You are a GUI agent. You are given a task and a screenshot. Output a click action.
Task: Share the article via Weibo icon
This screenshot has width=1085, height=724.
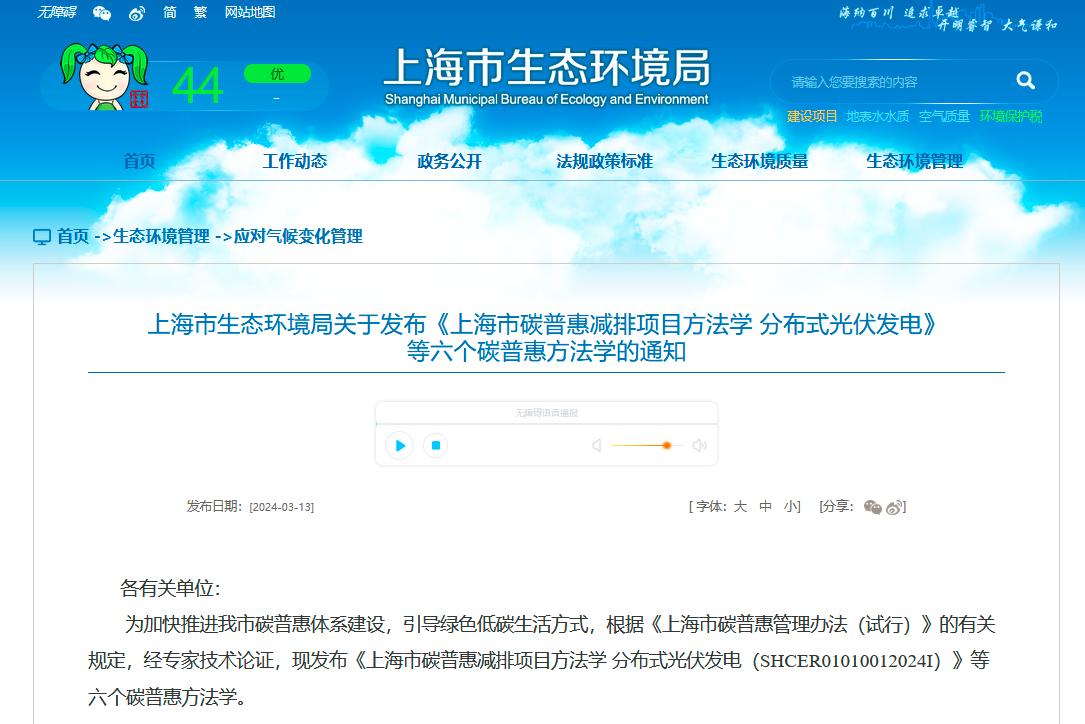(x=895, y=507)
